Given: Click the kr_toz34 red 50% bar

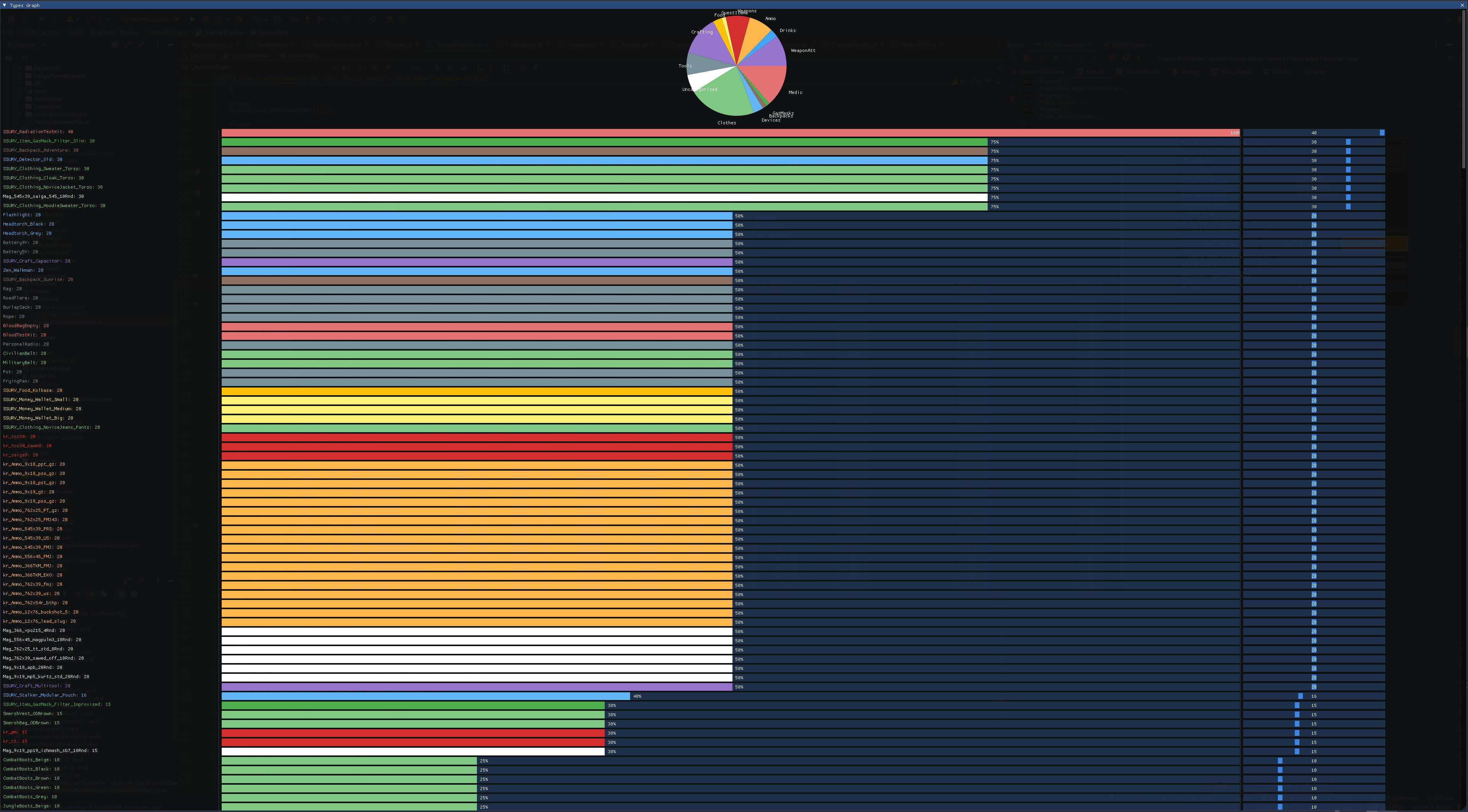Looking at the screenshot, I should click(477, 438).
